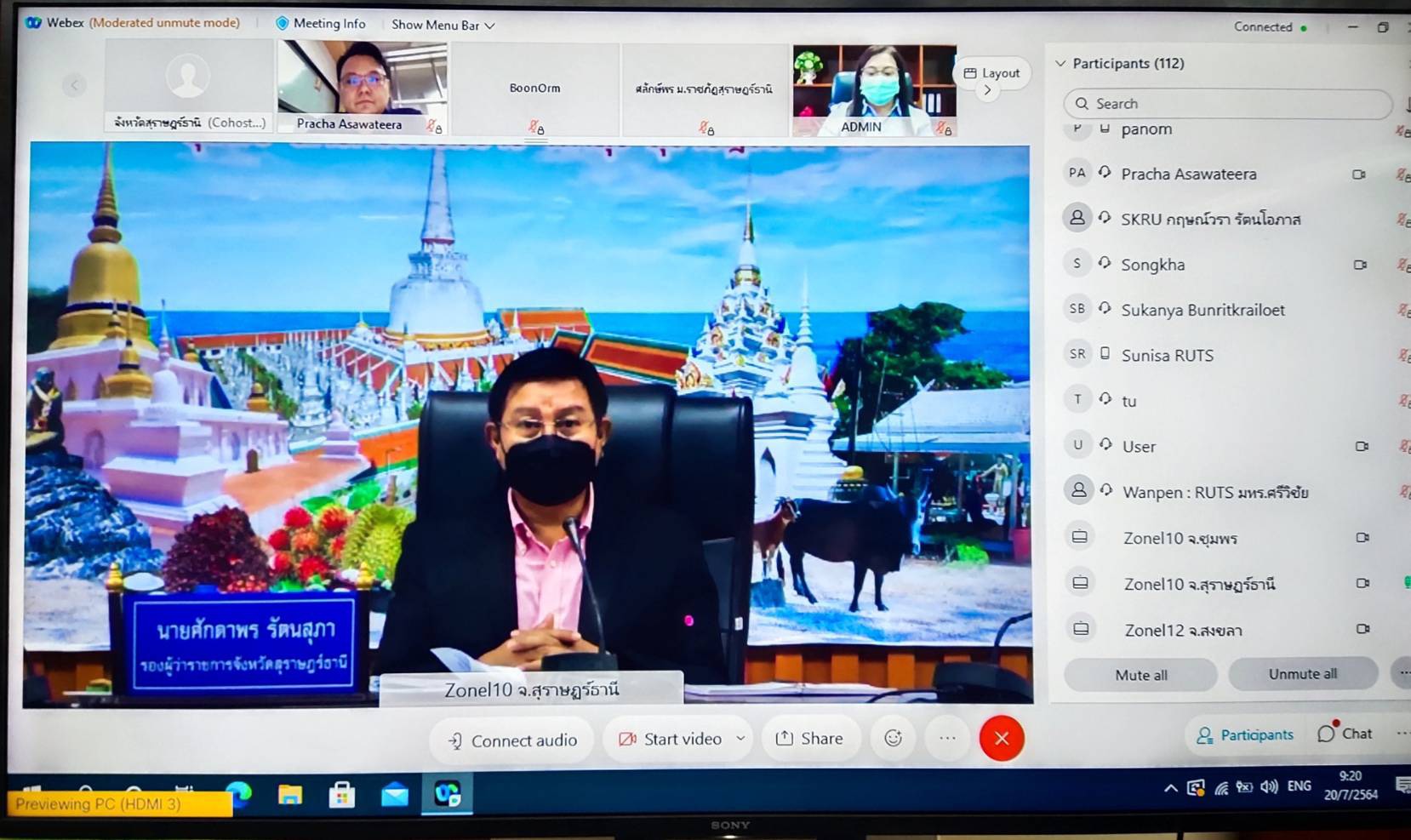Click camera icon beside Zonel12 จ.สงขลา

(1362, 629)
